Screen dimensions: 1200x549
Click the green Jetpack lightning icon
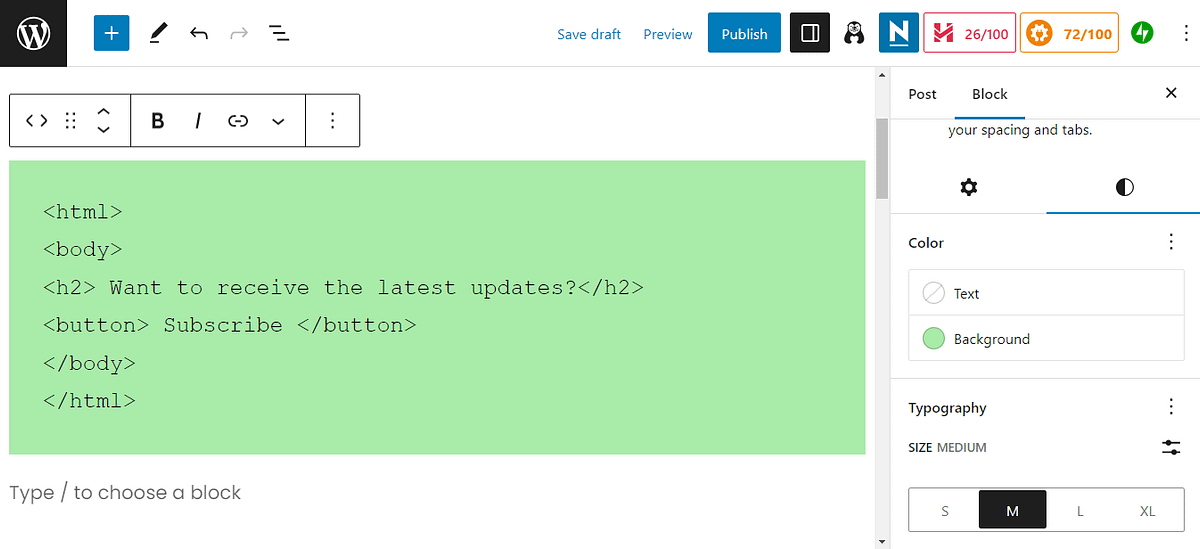point(1142,33)
